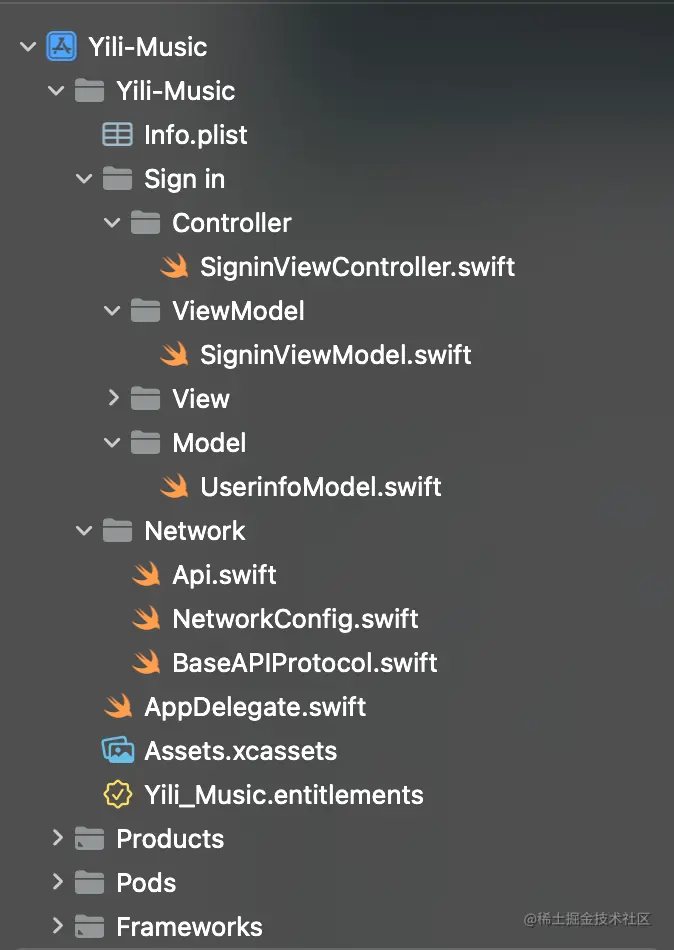Select the Yili-Music group label
The image size is (674, 950).
point(176,91)
